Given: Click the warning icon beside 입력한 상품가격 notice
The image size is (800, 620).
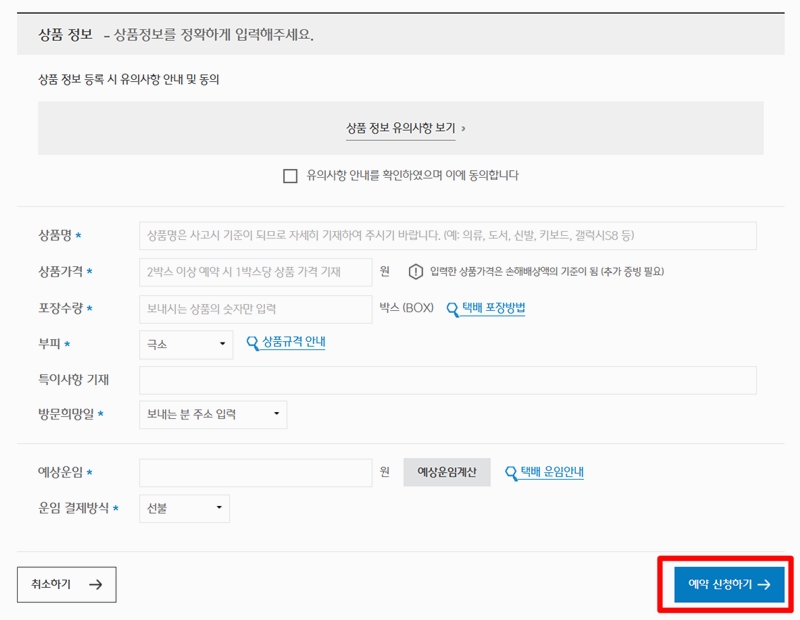Looking at the screenshot, I should [416, 271].
